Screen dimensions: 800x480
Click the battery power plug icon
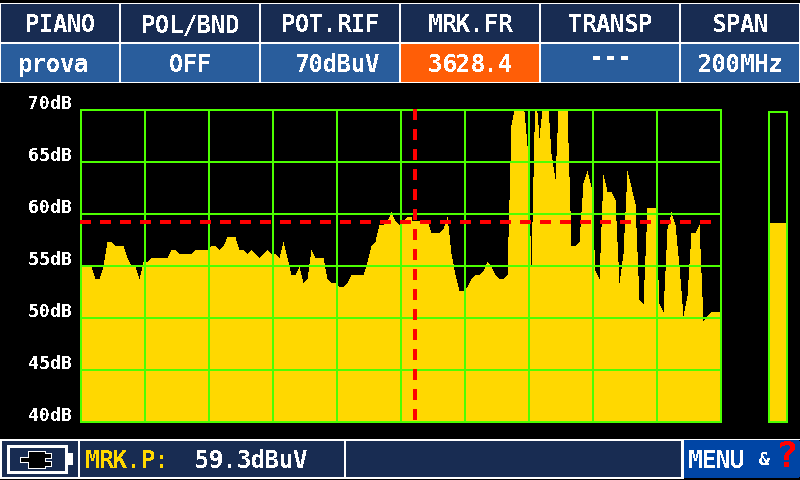point(40,460)
